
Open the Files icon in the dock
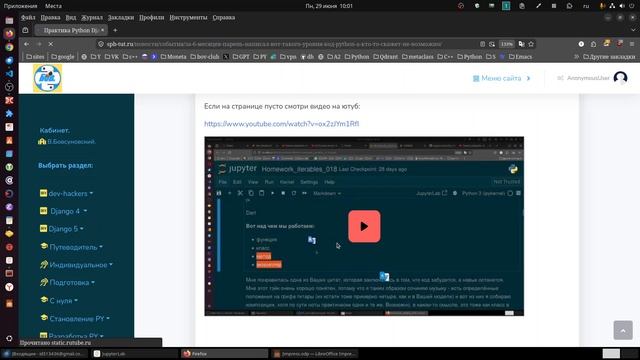pos(9,20)
